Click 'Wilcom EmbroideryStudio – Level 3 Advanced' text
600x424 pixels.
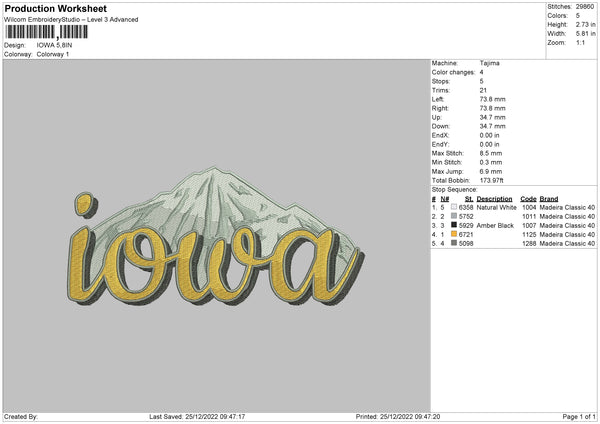pyautogui.click(x=71, y=20)
